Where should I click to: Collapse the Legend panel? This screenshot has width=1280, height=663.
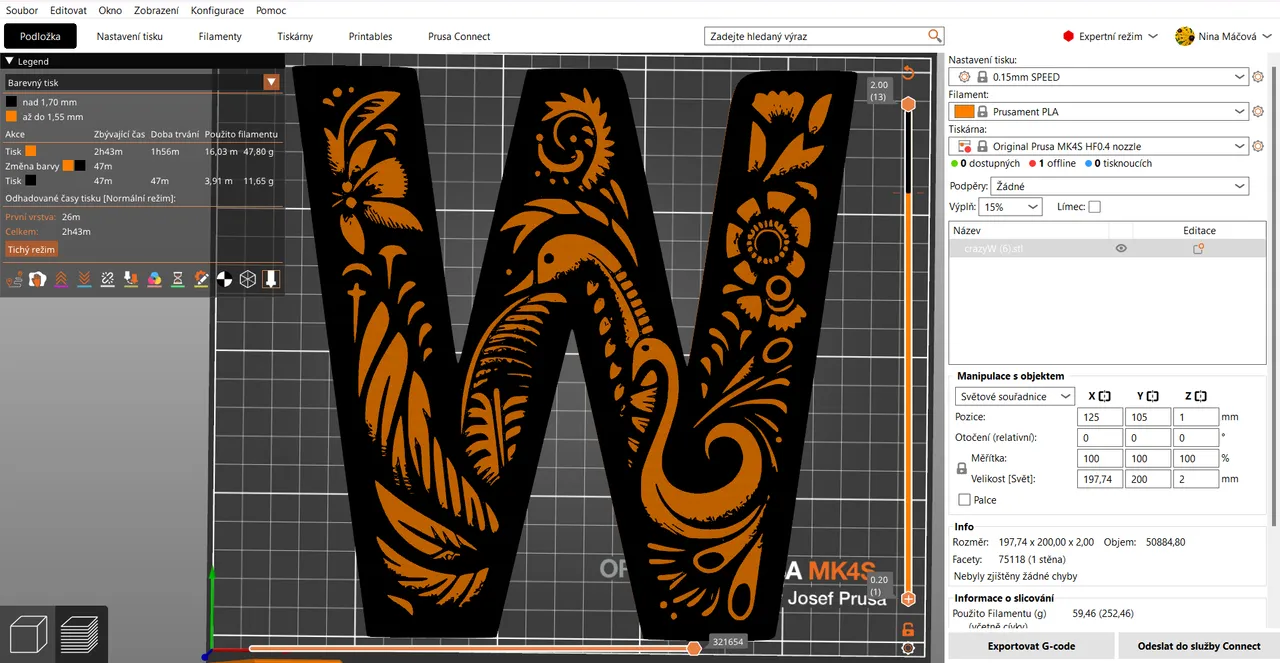10,62
